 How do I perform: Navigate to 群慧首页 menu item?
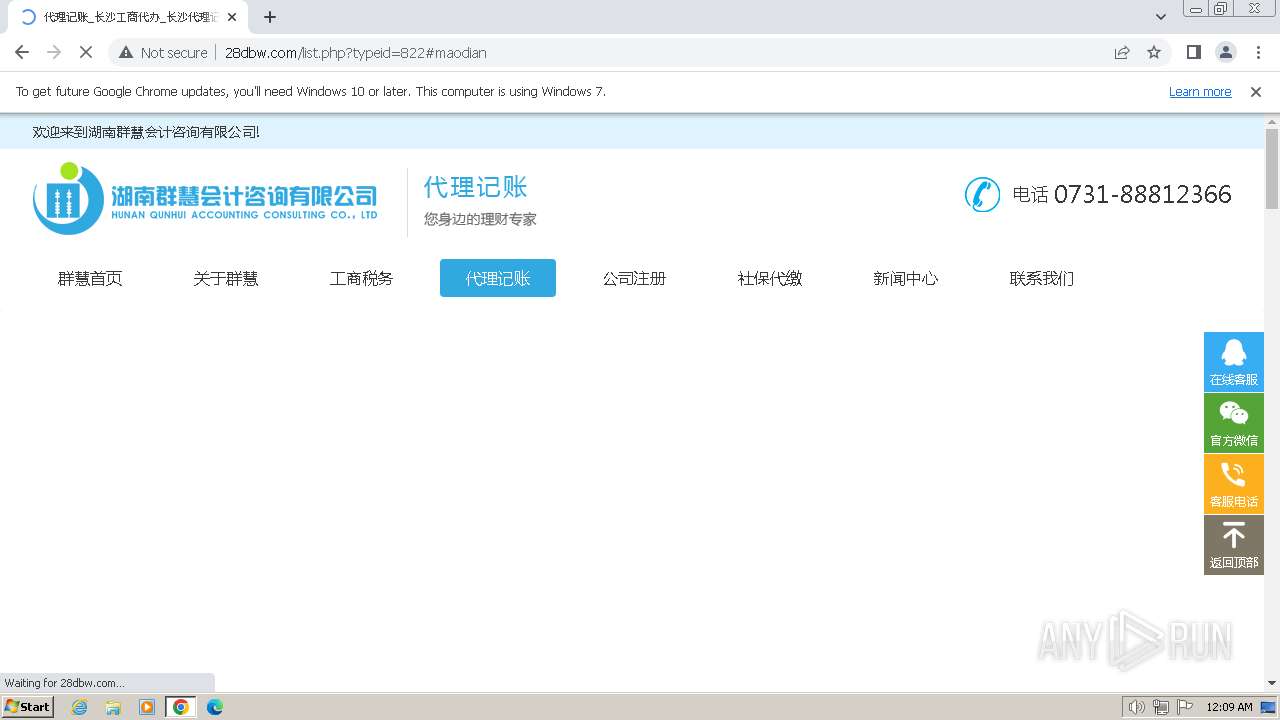(x=90, y=278)
